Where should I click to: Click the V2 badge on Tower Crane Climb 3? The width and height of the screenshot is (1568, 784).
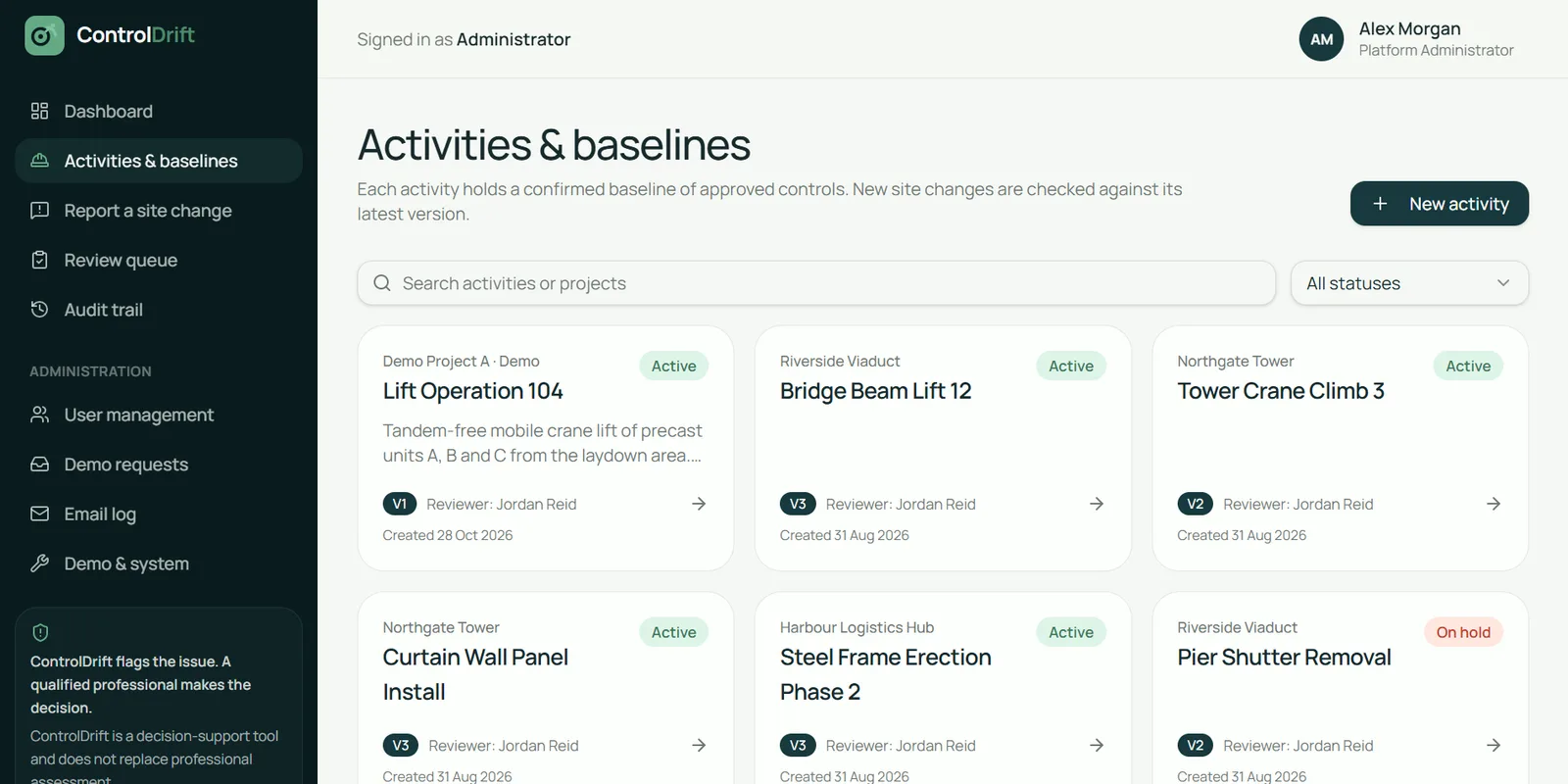(x=1195, y=504)
